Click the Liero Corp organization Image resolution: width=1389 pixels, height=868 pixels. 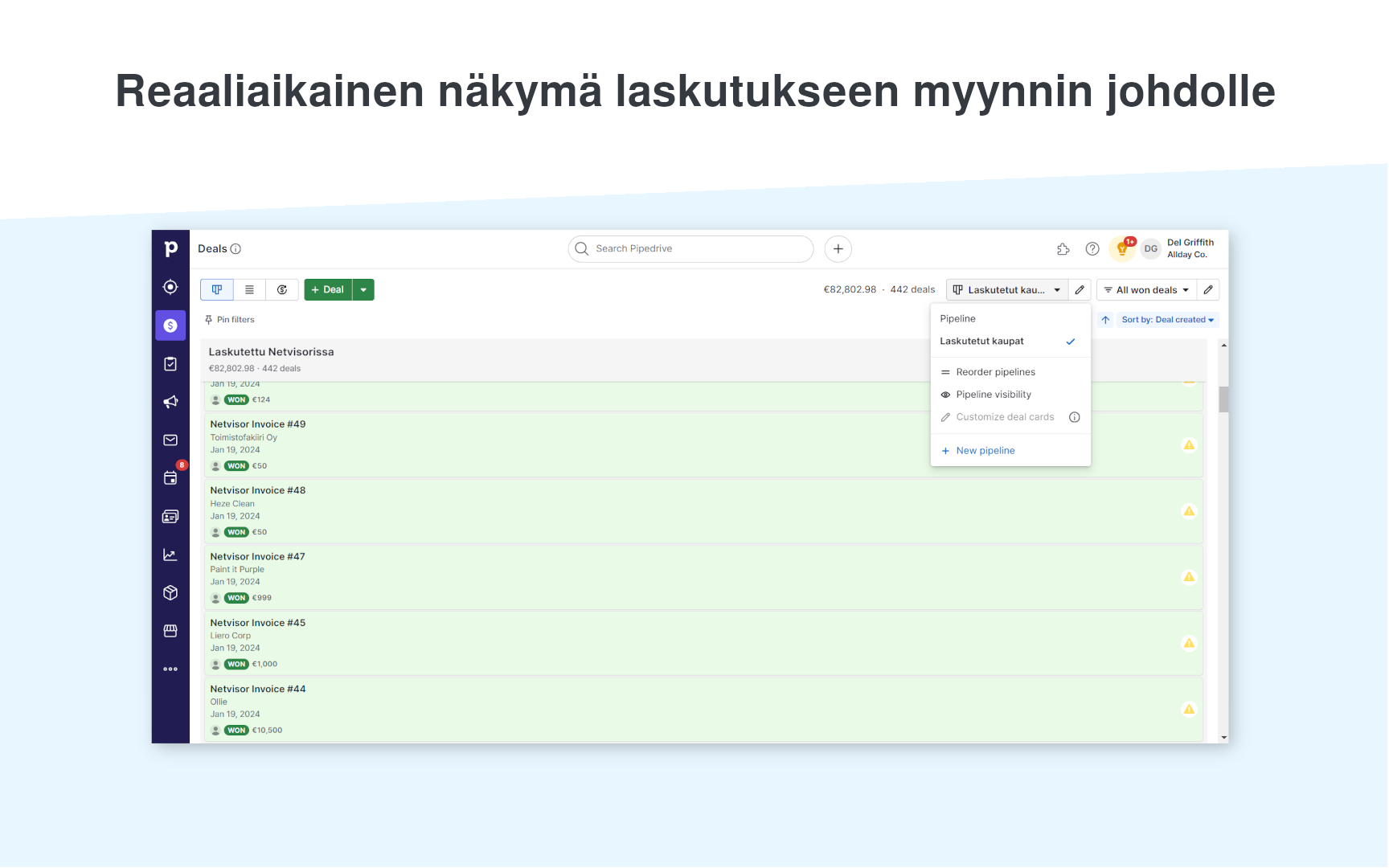[231, 636]
